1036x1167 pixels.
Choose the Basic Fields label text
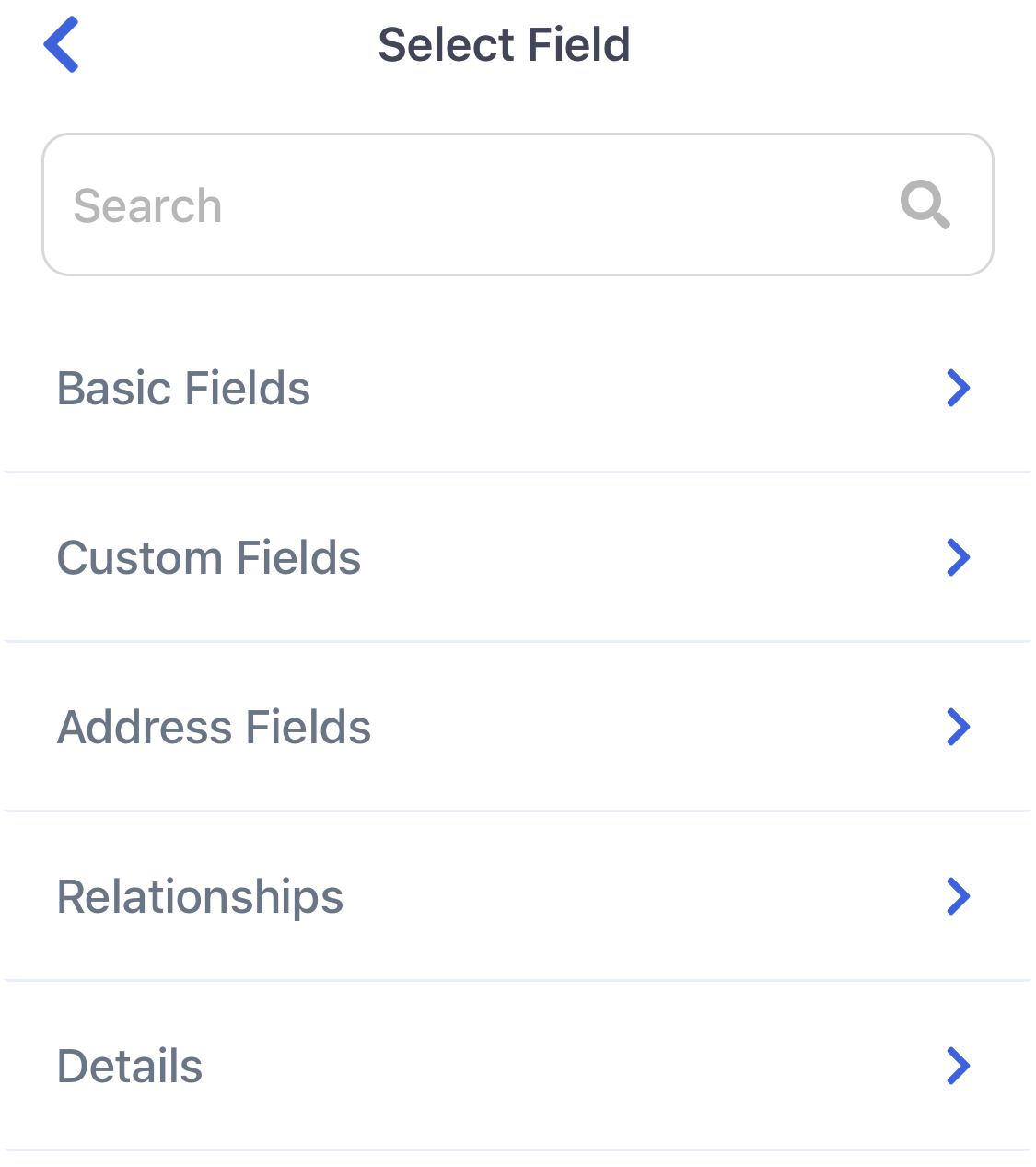183,388
